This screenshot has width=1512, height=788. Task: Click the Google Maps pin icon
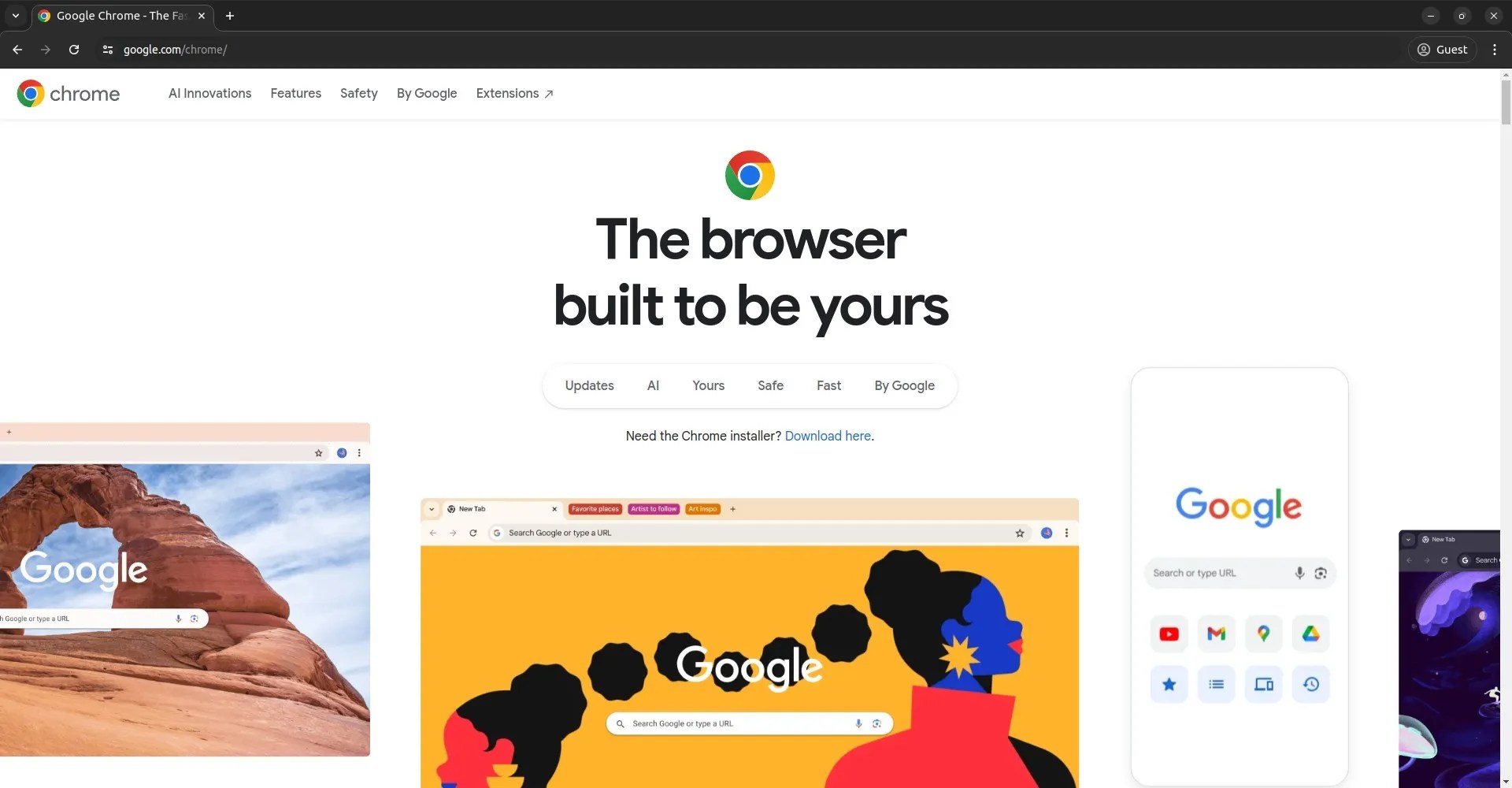[1264, 634]
